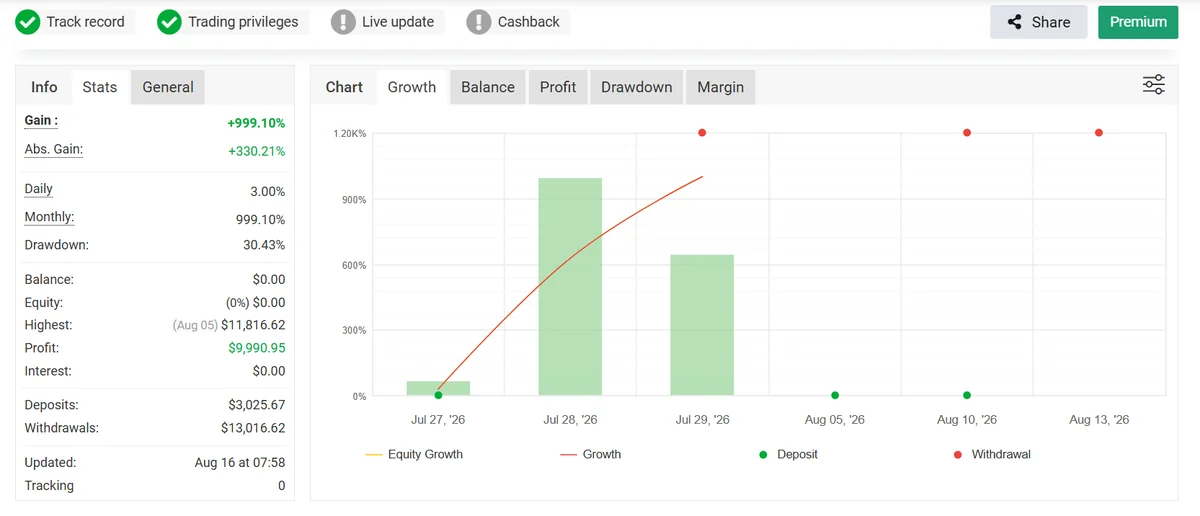Screen dimensions: 1200x516
Task: Select the Stats tab
Action: click(100, 87)
